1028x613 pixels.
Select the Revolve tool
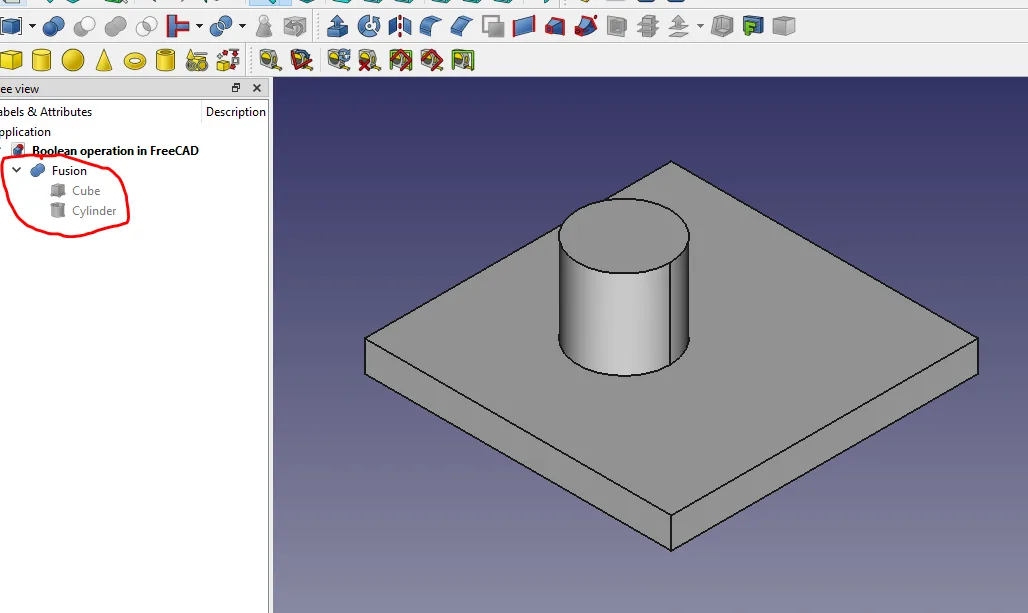click(369, 26)
